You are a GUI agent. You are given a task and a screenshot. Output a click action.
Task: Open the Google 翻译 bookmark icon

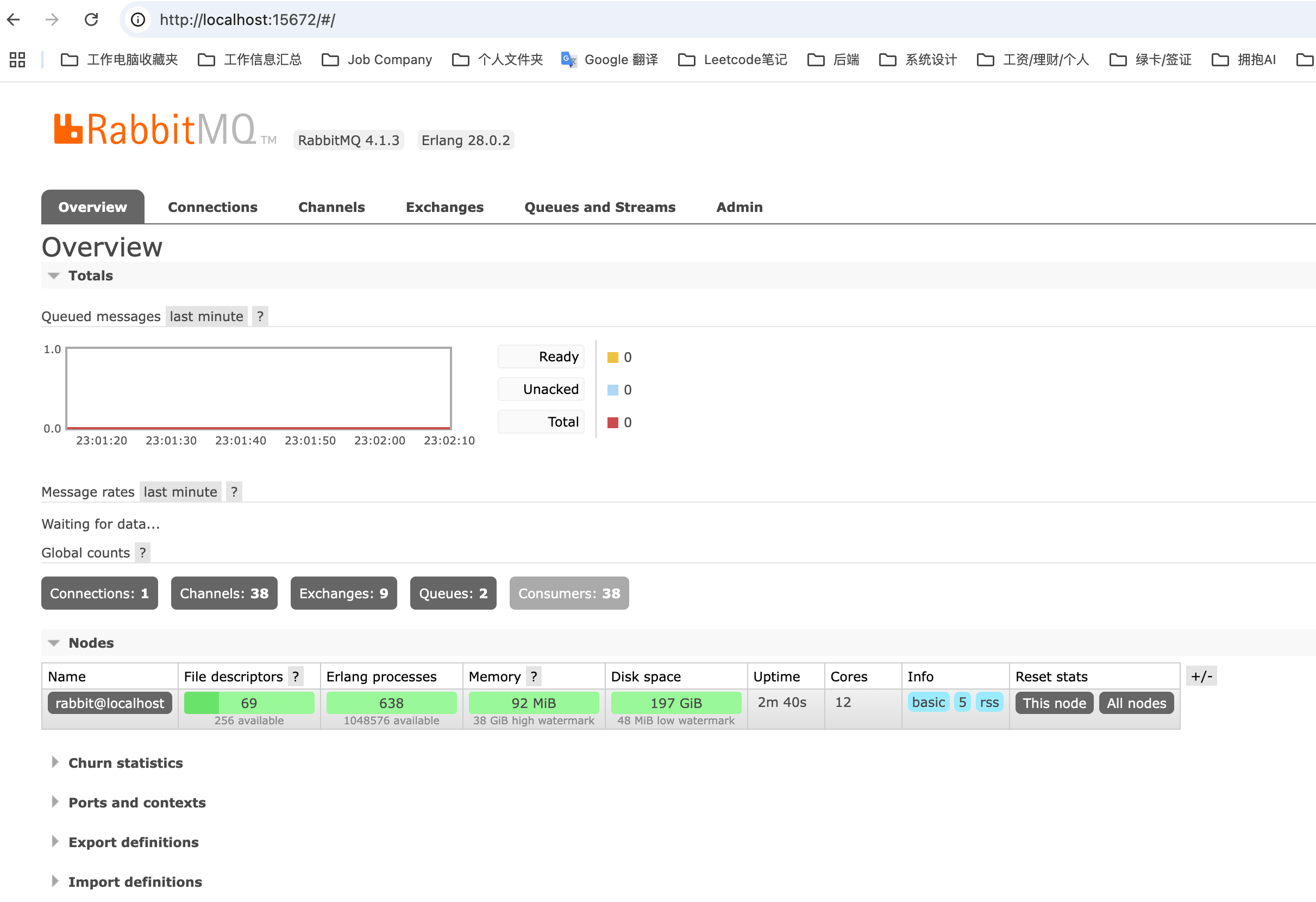(x=568, y=59)
